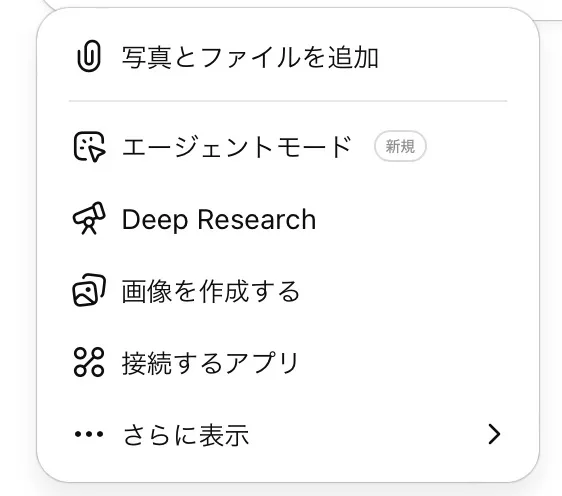Click the Deep Research telescope icon
The image size is (562, 496).
[x=89, y=218]
